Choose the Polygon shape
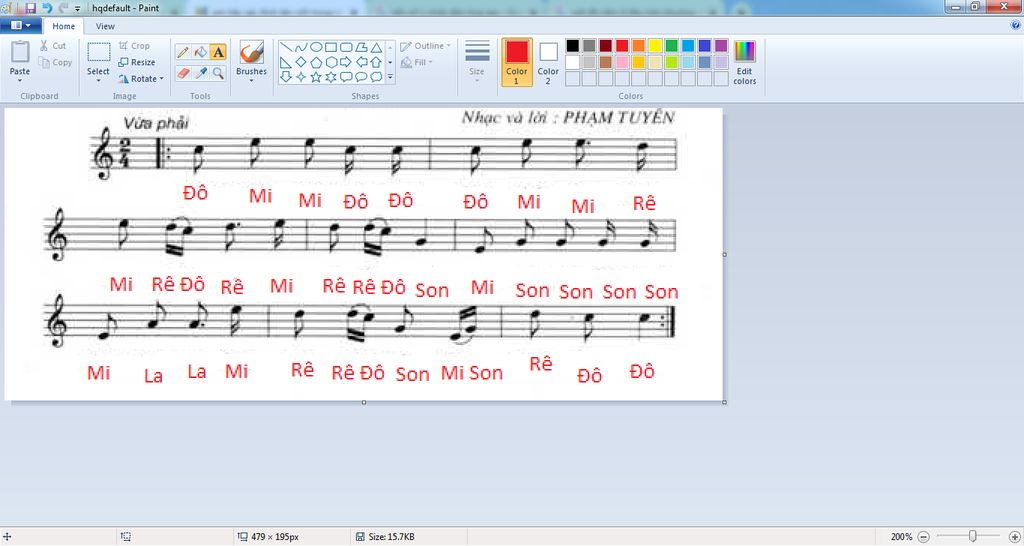The image size is (1024, 546). (361, 48)
